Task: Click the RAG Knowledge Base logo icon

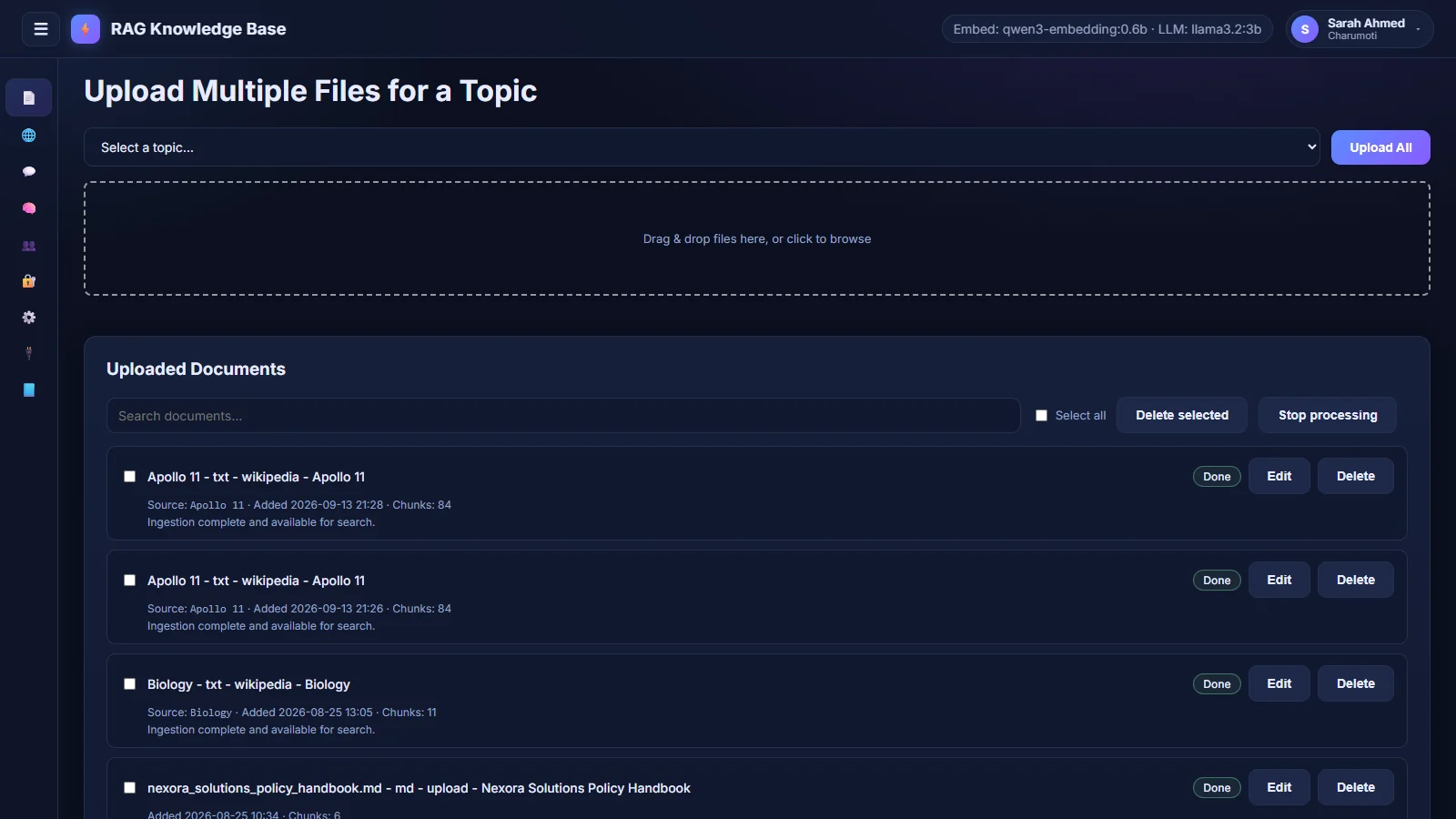Action: tap(86, 29)
